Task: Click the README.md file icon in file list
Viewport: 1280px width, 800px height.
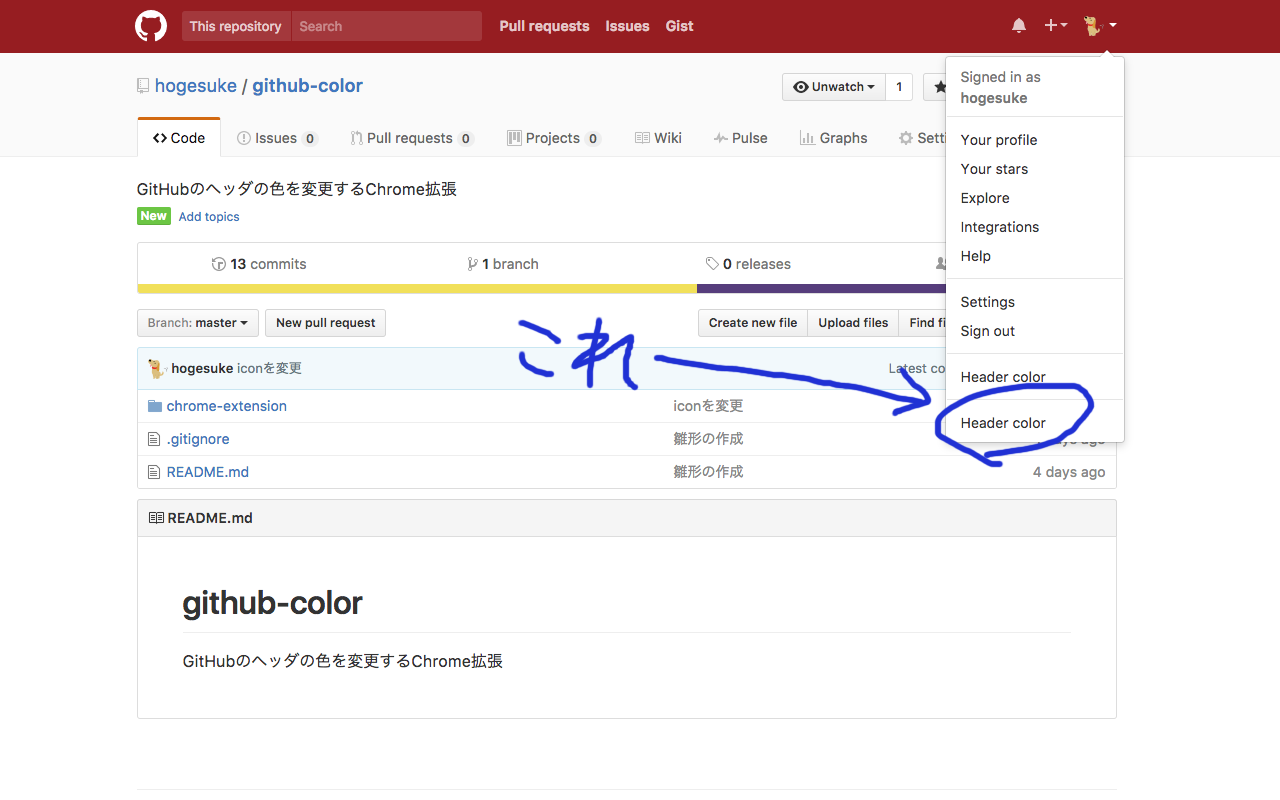Action: 154,472
